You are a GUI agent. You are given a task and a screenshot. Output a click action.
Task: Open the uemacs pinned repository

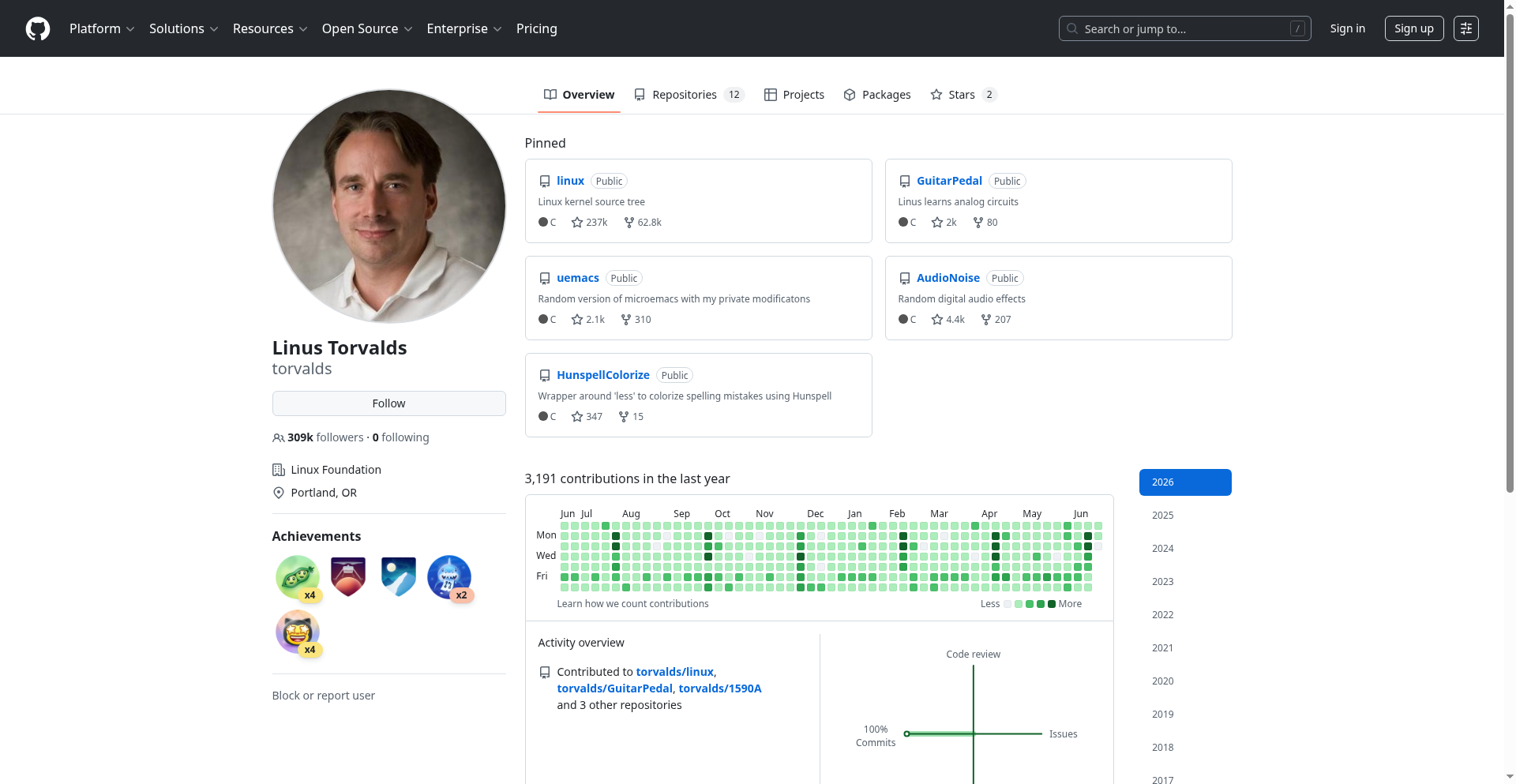(578, 278)
